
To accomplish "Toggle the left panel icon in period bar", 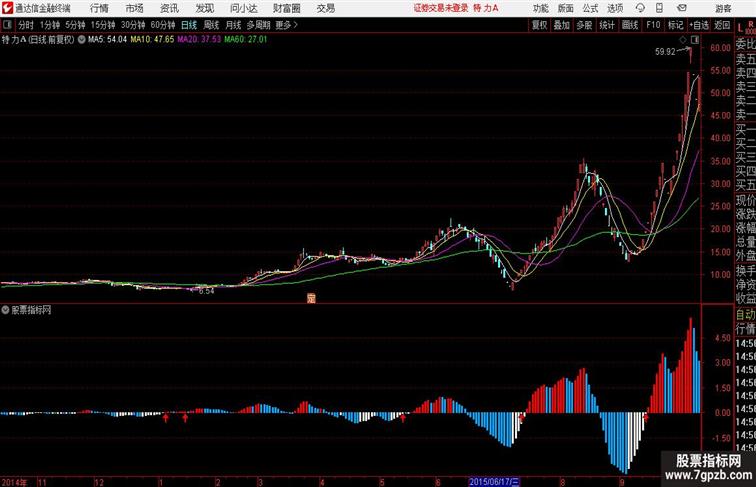I will 7,25.
